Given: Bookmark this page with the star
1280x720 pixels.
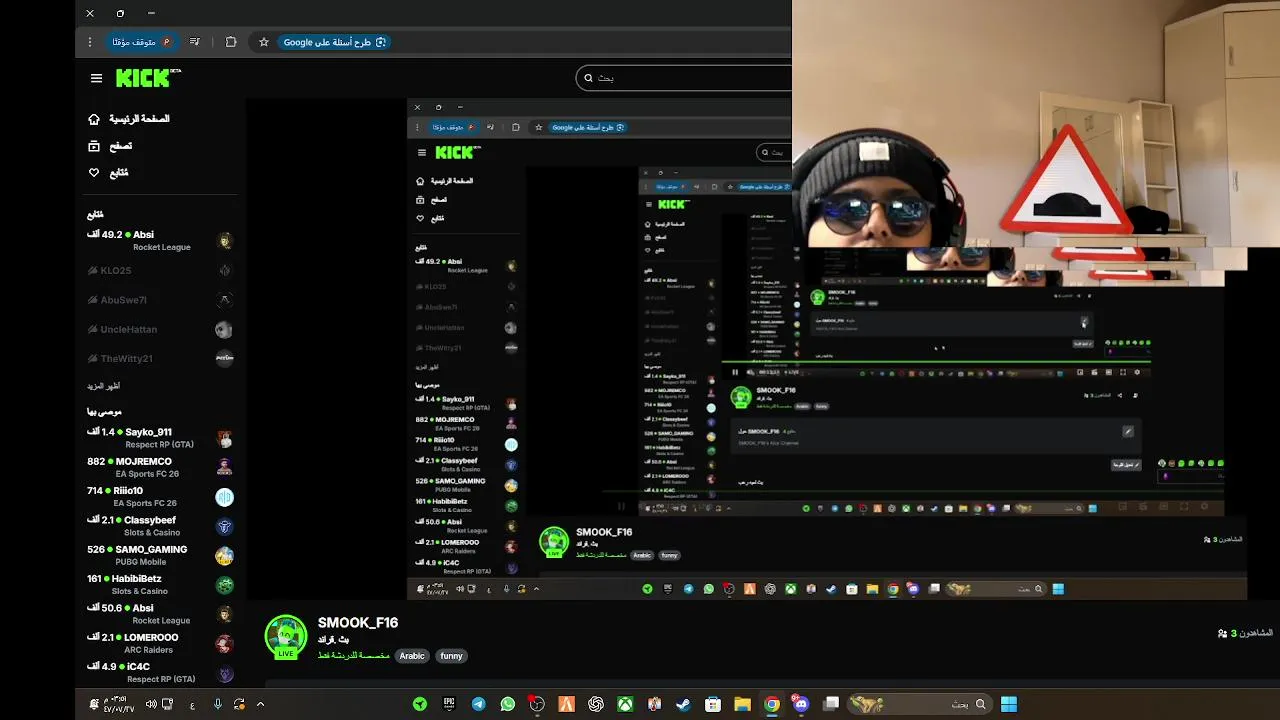Looking at the screenshot, I should [264, 42].
